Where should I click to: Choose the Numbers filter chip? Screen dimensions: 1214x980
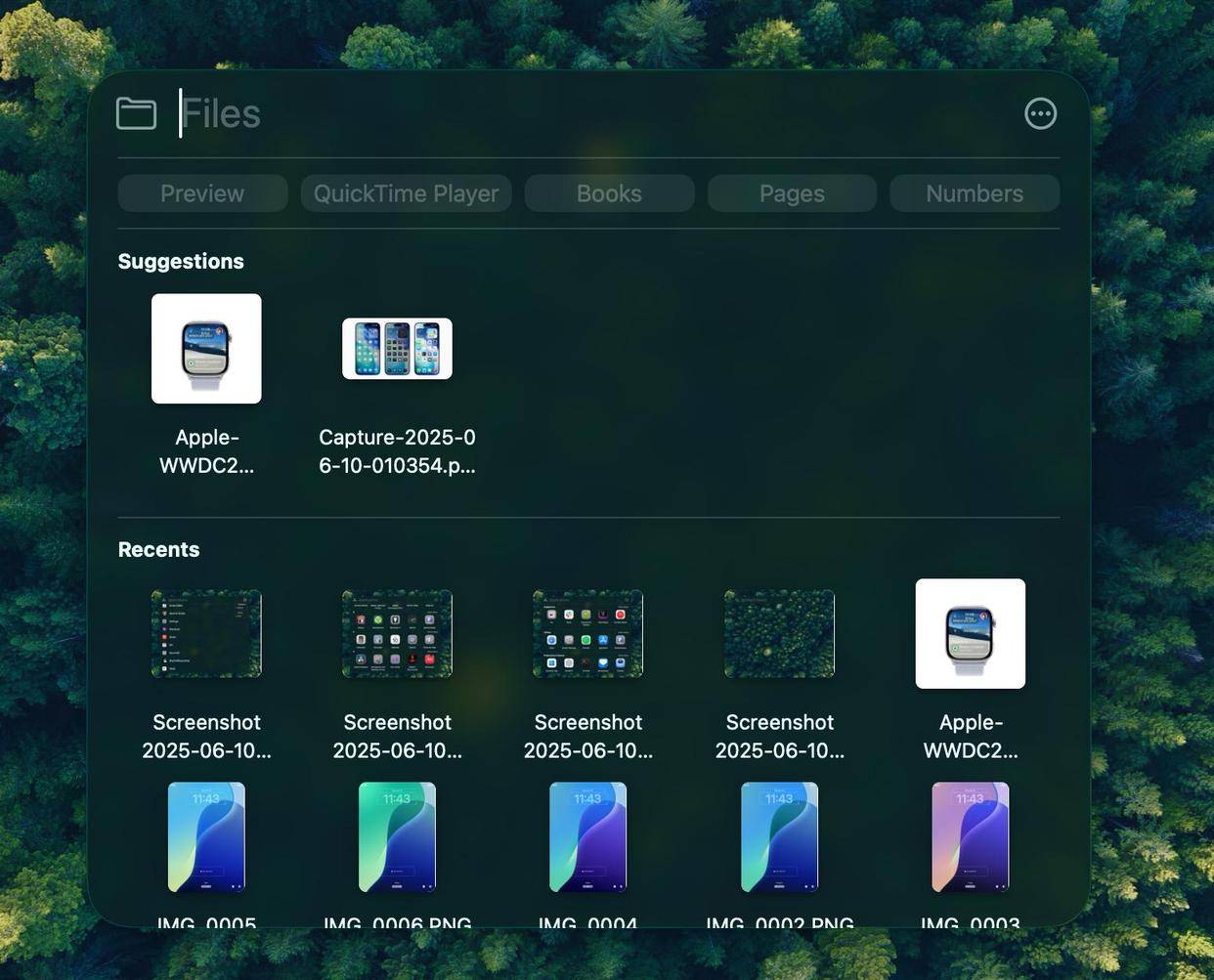pyautogui.click(x=975, y=193)
